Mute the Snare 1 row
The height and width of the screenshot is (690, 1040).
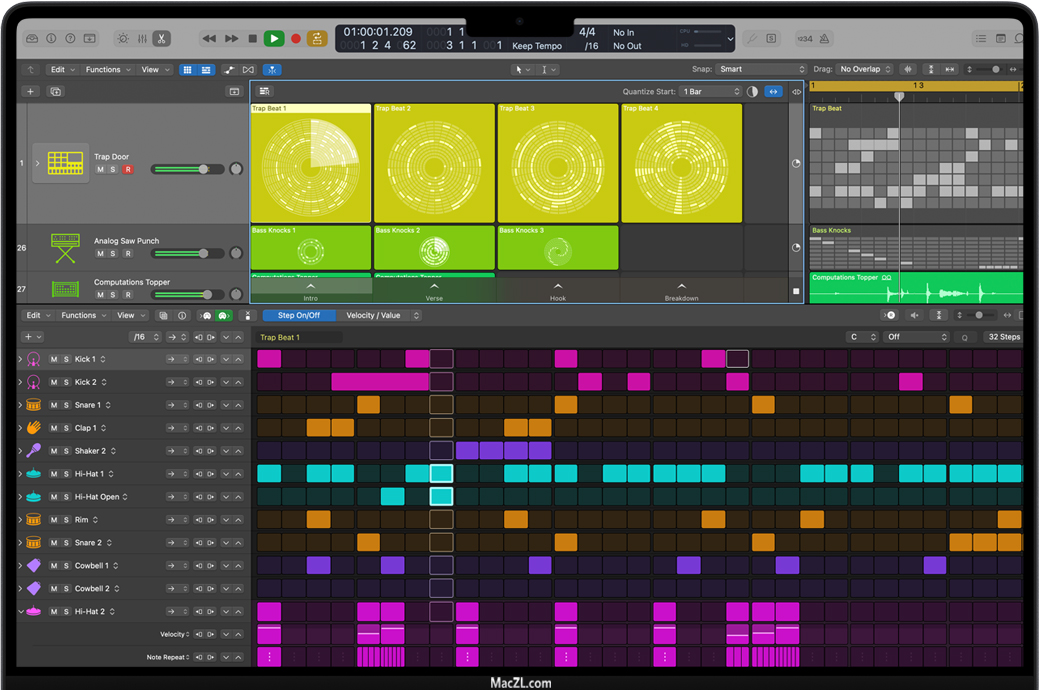(x=54, y=405)
